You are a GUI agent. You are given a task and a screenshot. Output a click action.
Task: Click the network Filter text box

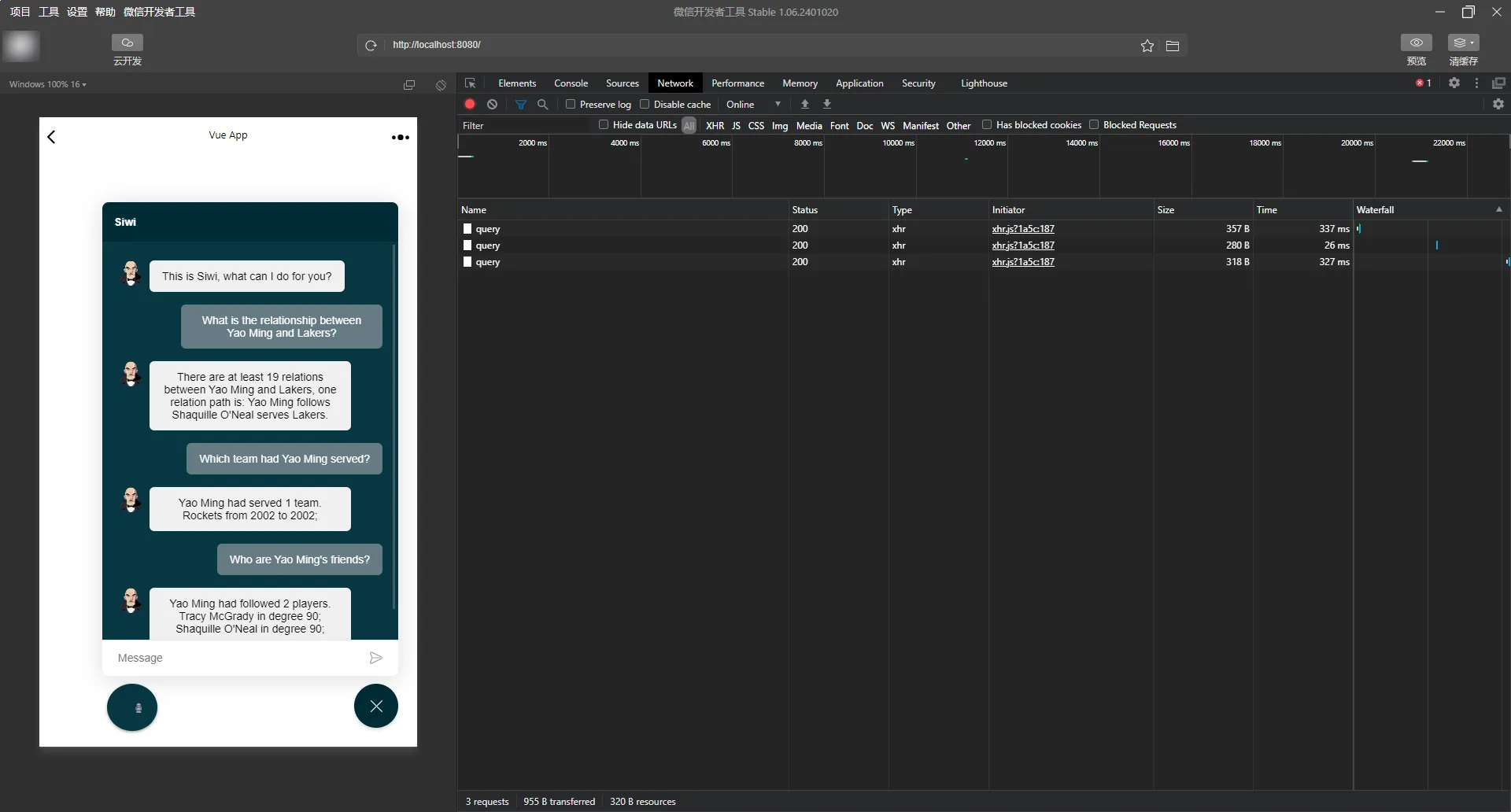[523, 126]
